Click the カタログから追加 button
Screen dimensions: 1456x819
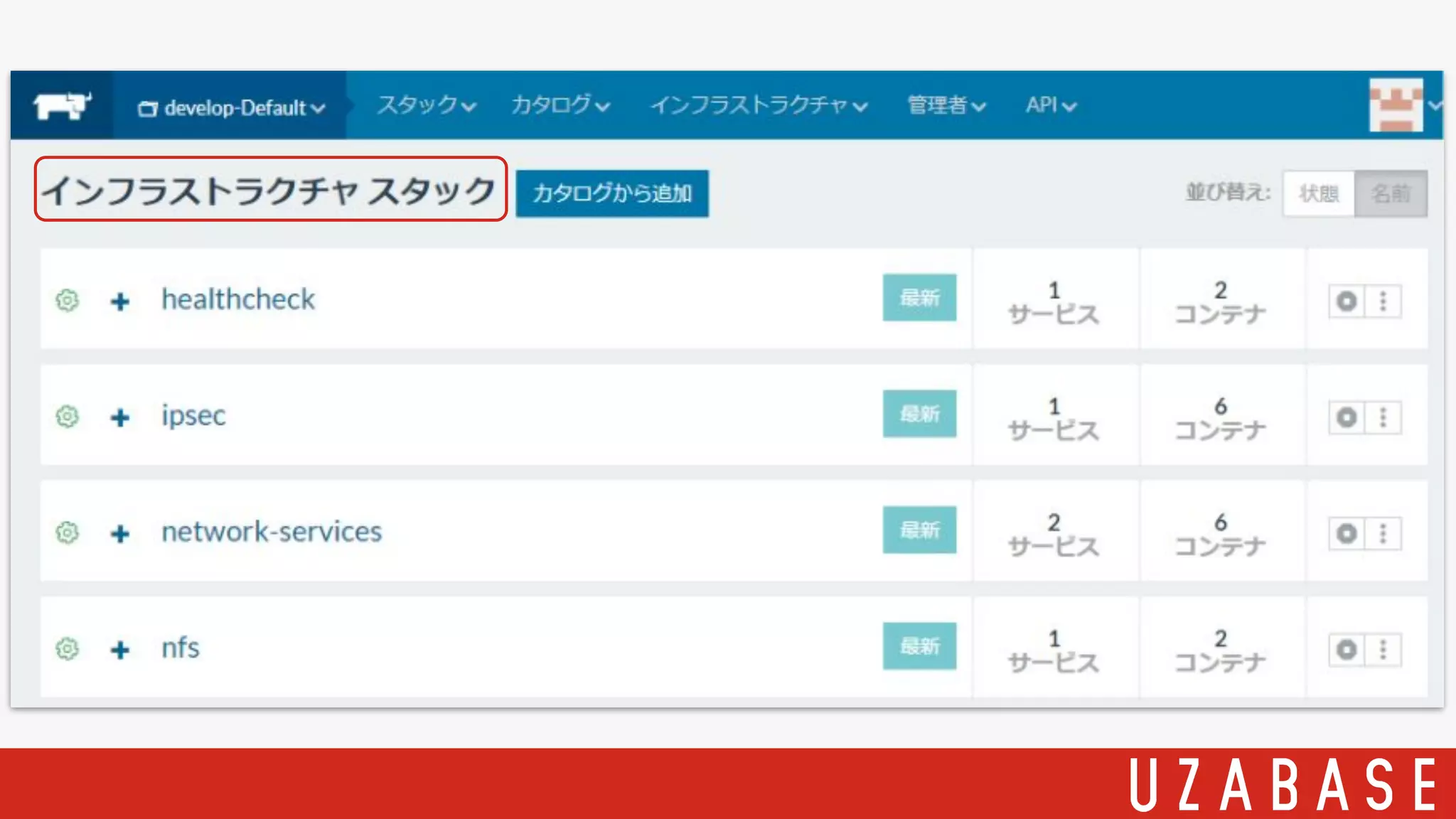612,193
